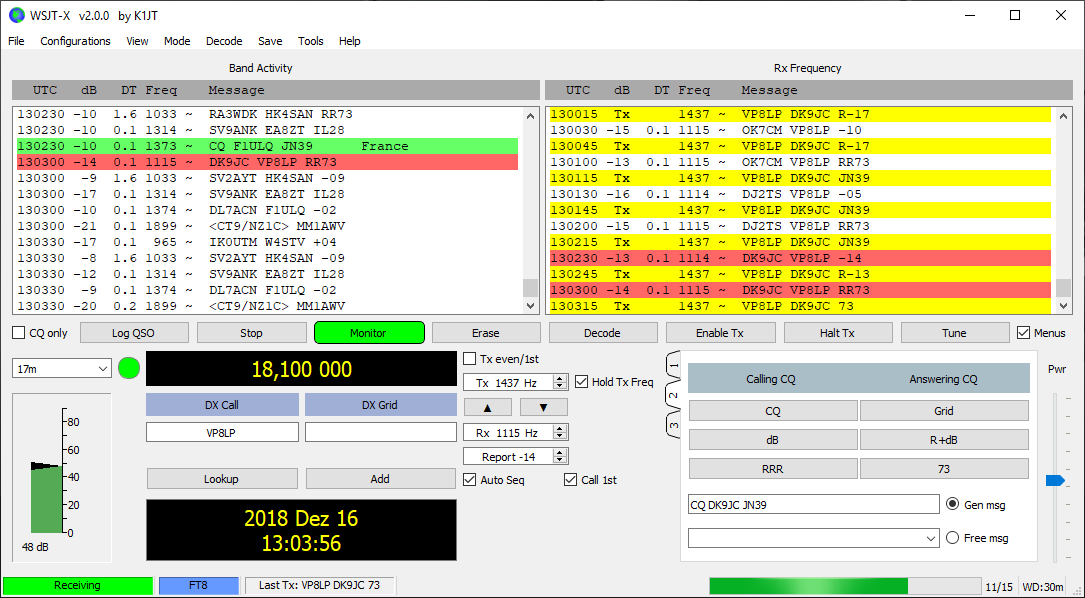Switch to message tab 1
The width and height of the screenshot is (1085, 598).
[x=675, y=364]
